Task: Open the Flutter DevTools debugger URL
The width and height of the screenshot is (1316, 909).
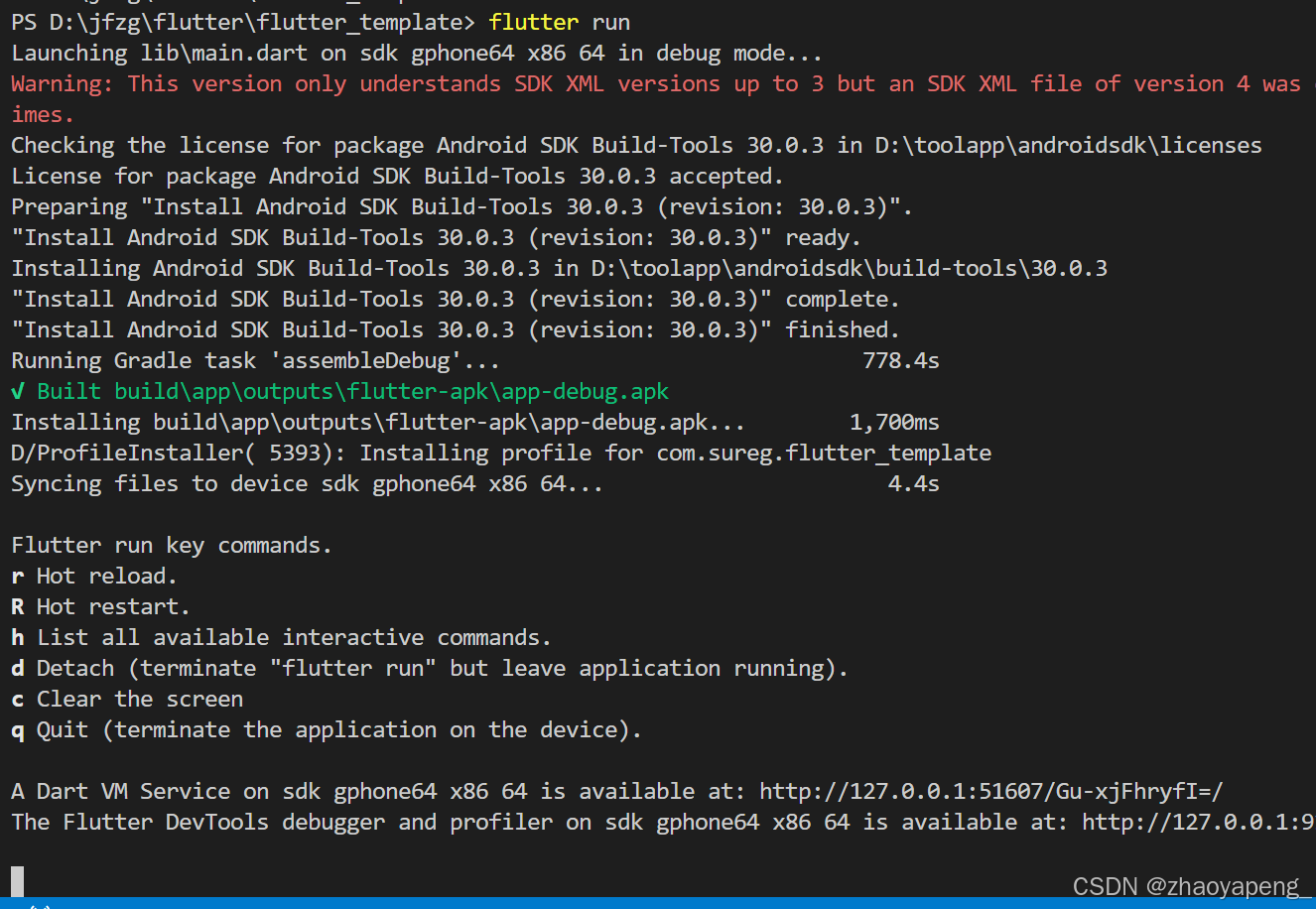Action: click(x=1198, y=822)
